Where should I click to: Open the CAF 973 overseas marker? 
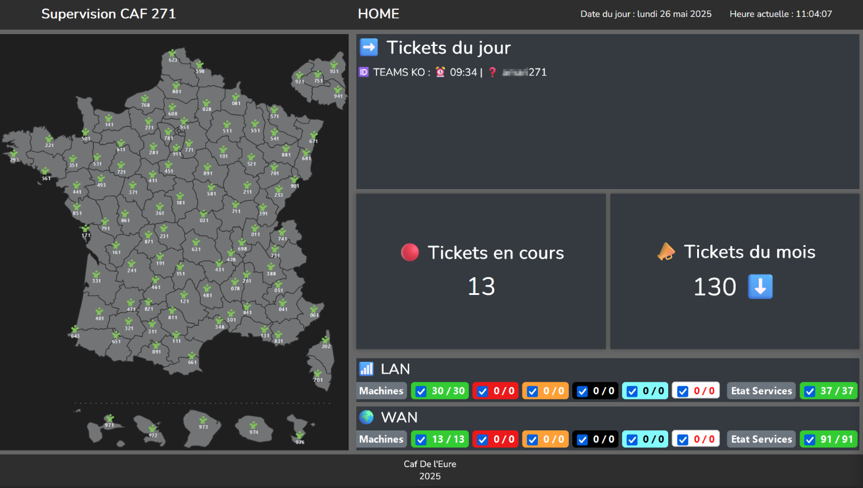[203, 421]
